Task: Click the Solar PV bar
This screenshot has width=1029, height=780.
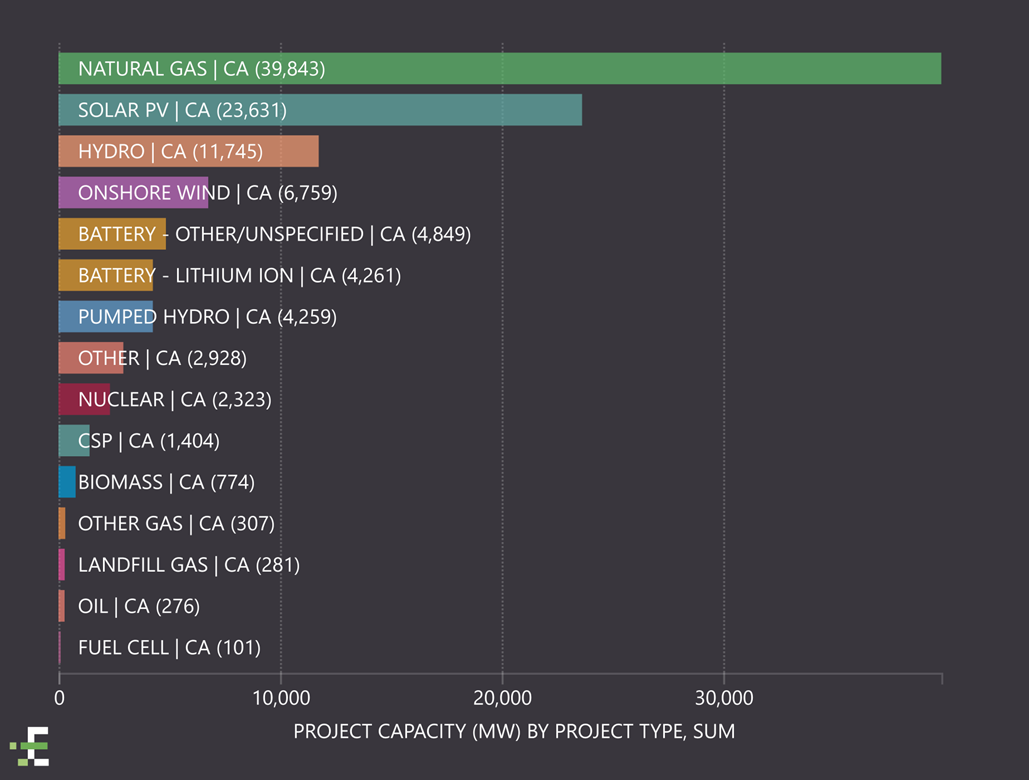Action: [320, 110]
